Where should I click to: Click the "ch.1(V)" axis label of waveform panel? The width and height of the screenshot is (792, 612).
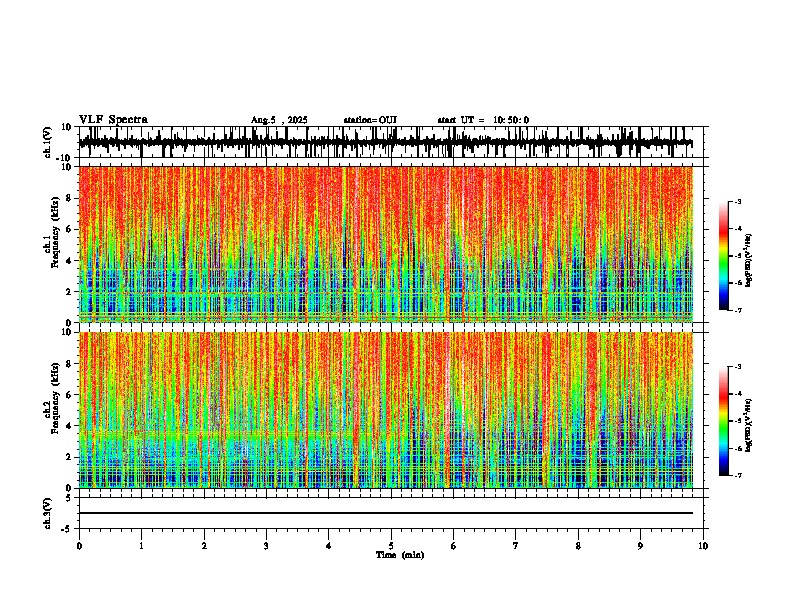[48, 142]
